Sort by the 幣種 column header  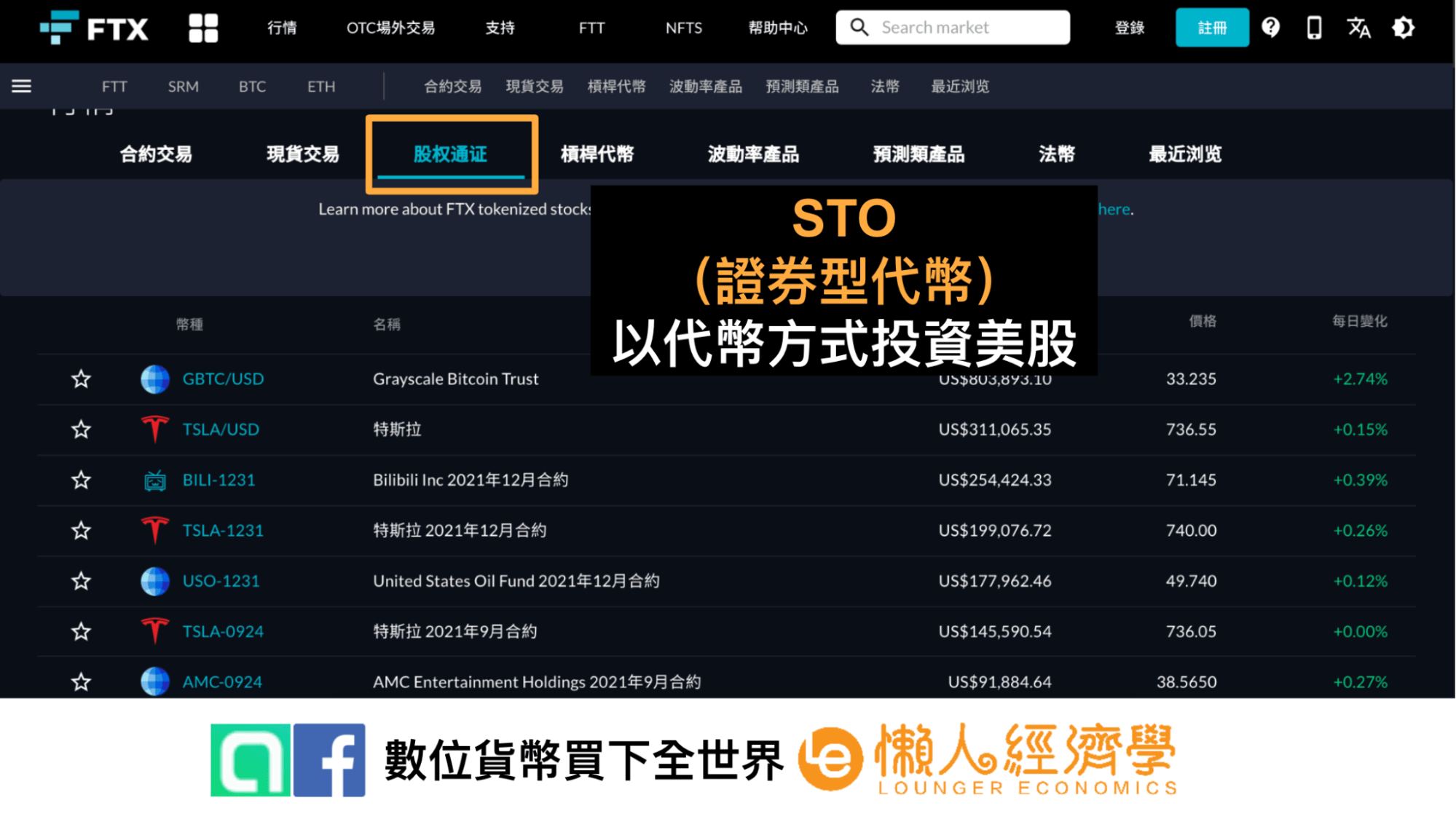point(189,325)
